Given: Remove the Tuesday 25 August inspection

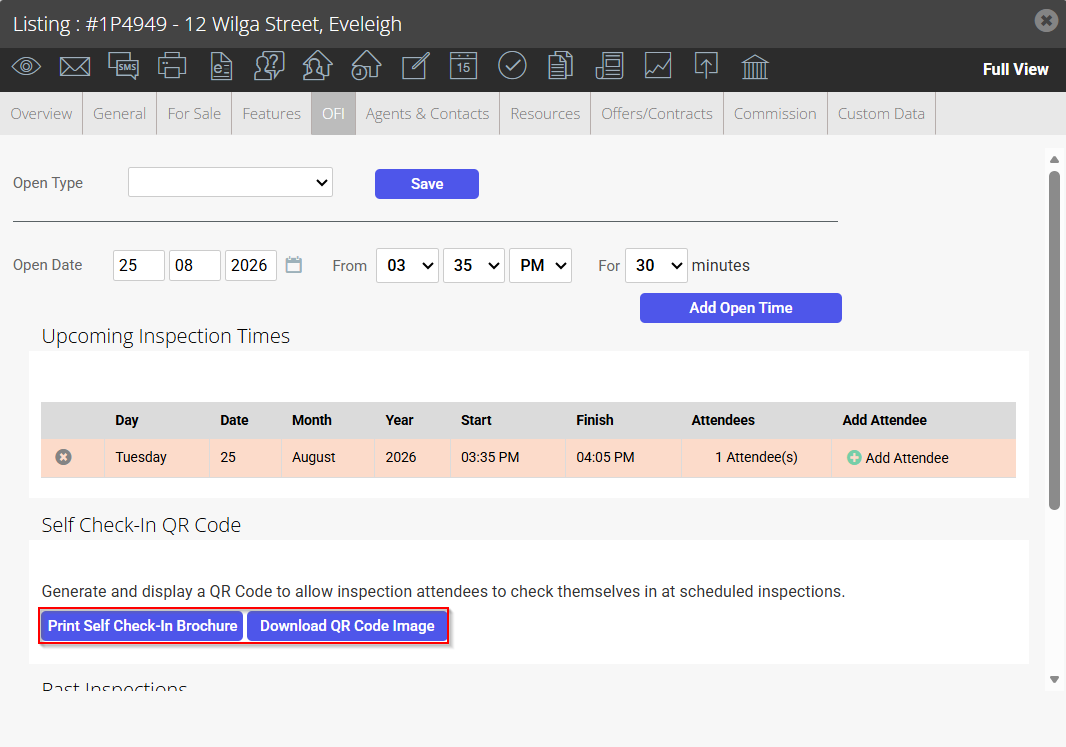Looking at the screenshot, I should (63, 457).
